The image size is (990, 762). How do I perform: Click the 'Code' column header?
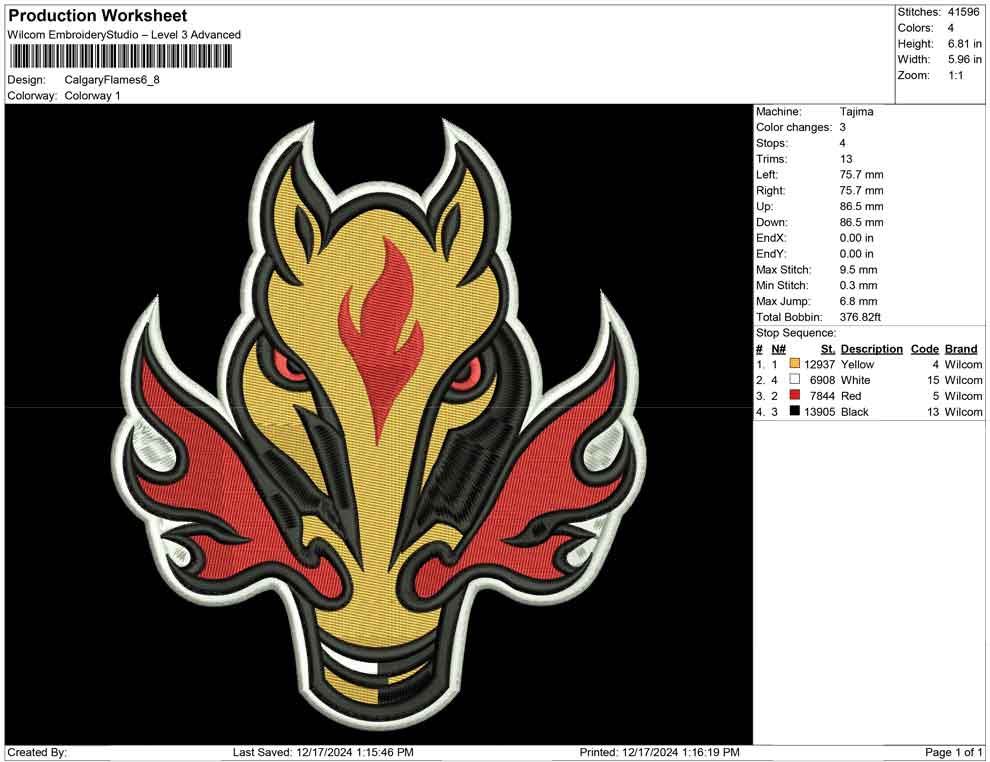924,348
